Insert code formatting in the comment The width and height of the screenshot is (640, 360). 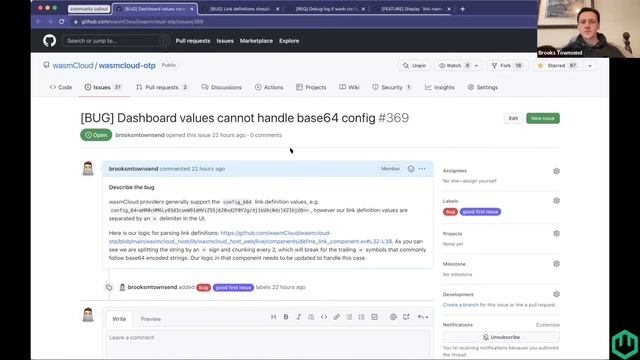tap(324, 317)
